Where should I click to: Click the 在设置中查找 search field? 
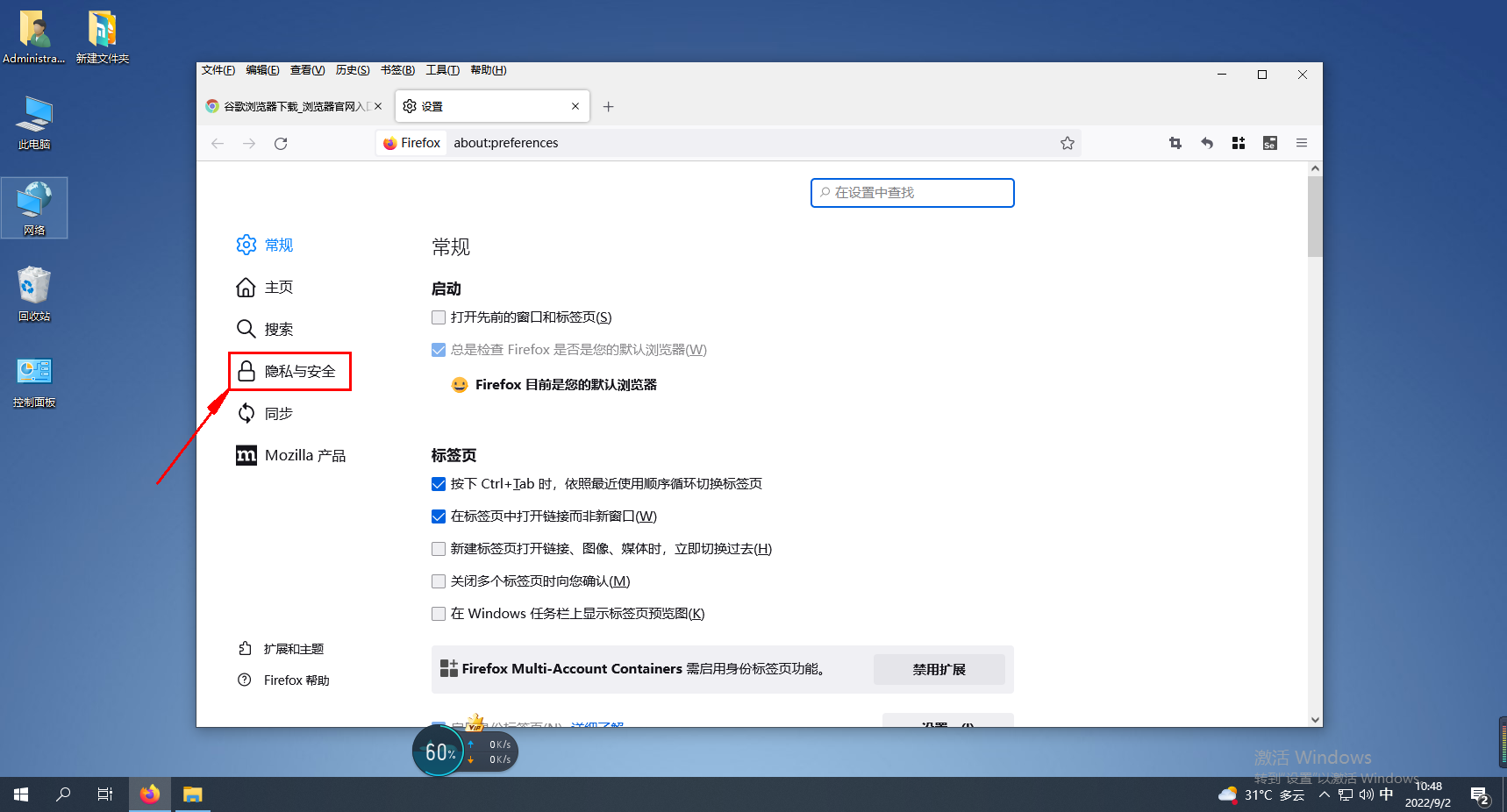pos(912,193)
